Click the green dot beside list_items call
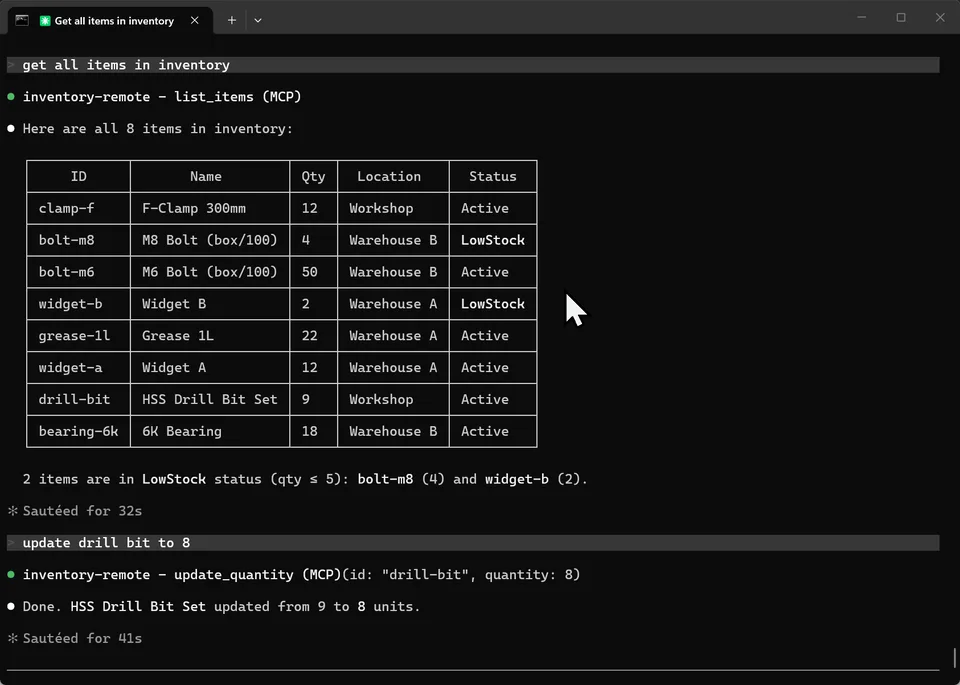 click(x=11, y=97)
